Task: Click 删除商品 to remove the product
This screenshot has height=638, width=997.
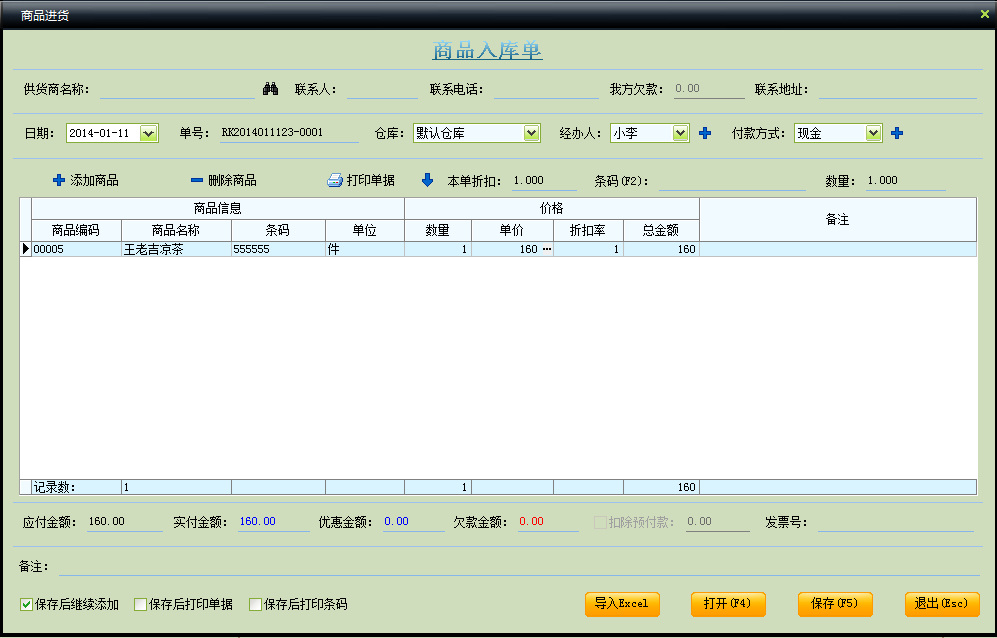Action: pyautogui.click(x=224, y=181)
